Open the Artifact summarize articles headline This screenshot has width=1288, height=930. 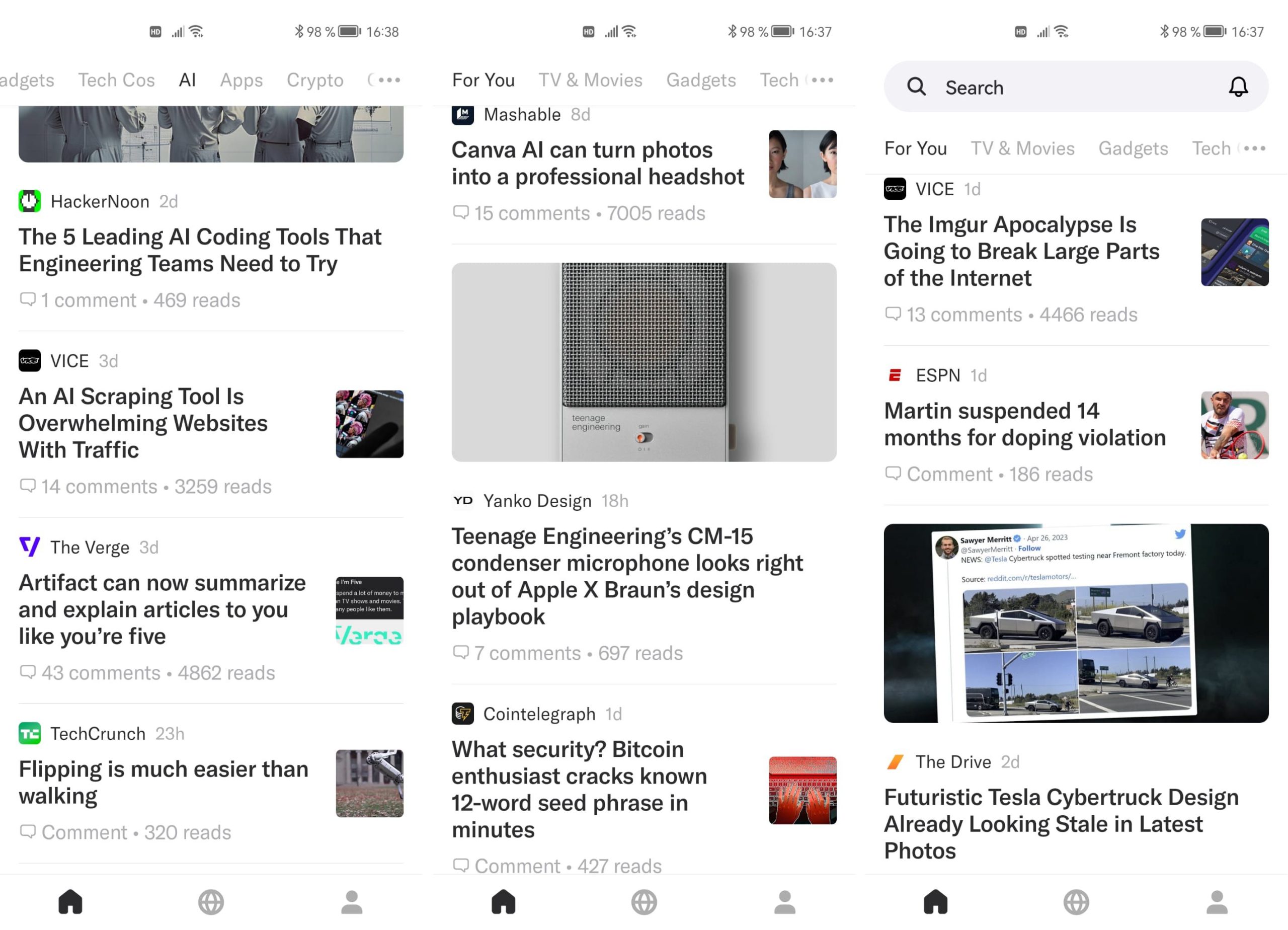click(x=163, y=609)
